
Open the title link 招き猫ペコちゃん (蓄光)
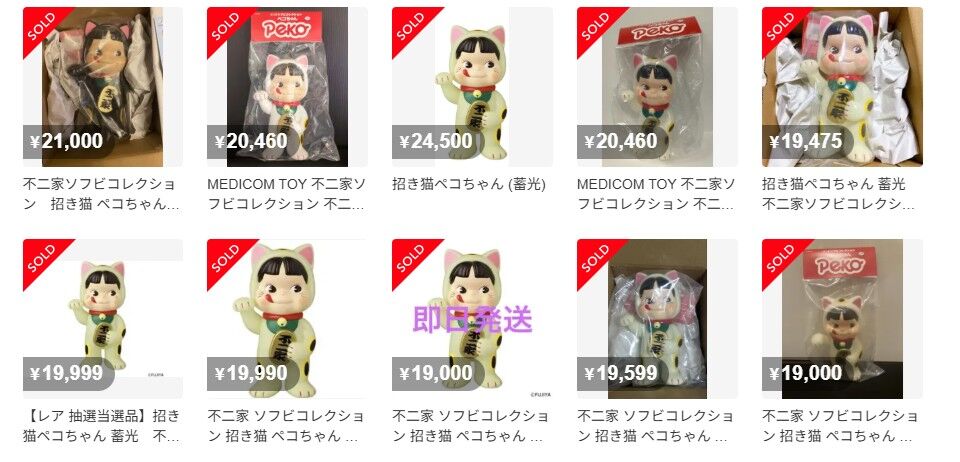coord(468,184)
